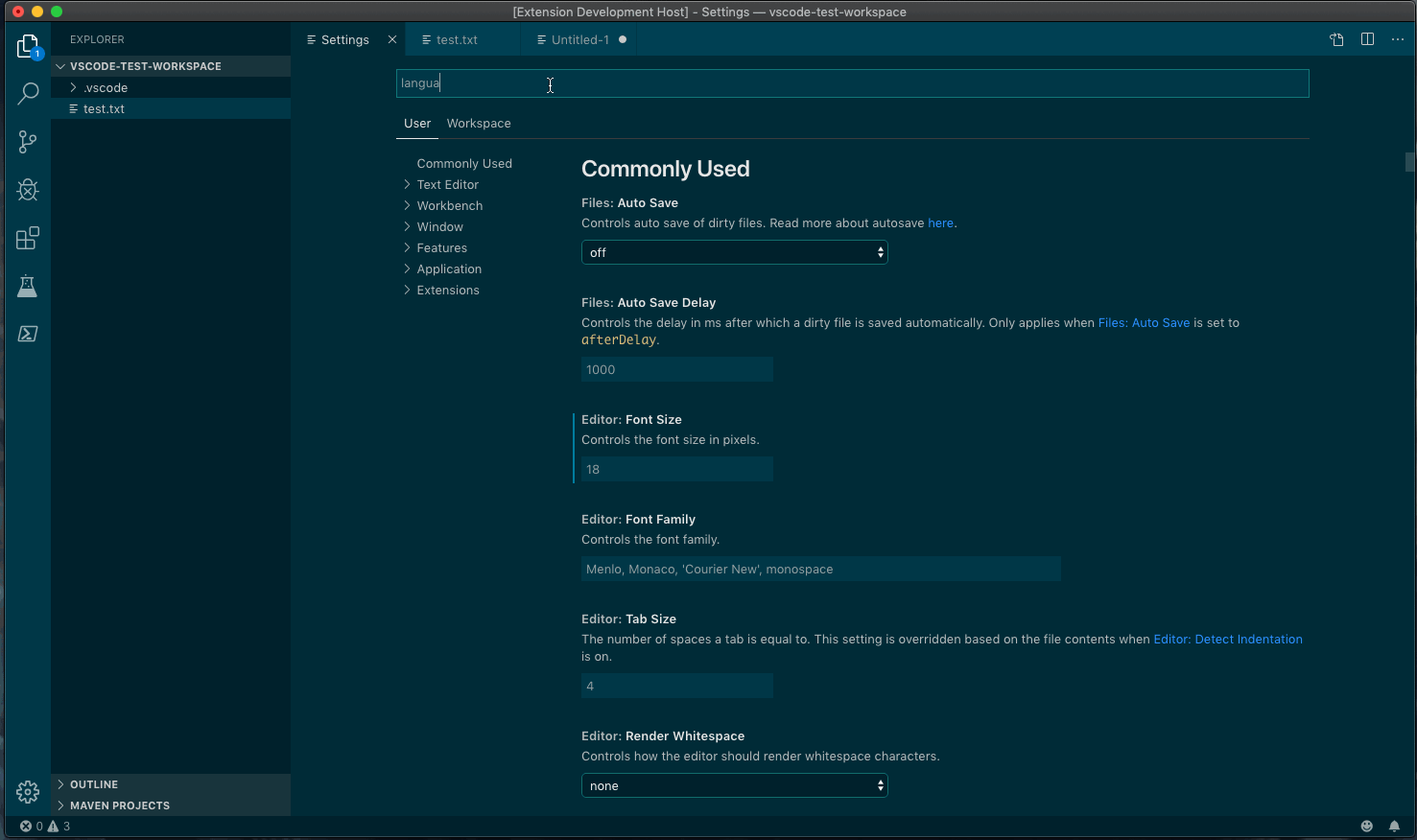The height and width of the screenshot is (840, 1417).
Task: Open Settings JSON via top-right icon
Action: [1336, 39]
